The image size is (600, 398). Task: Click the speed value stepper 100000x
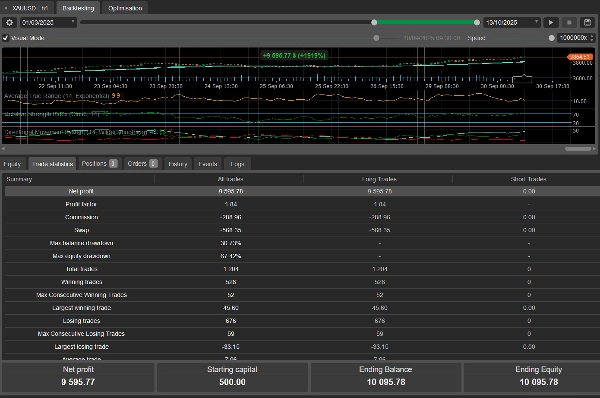pos(576,38)
